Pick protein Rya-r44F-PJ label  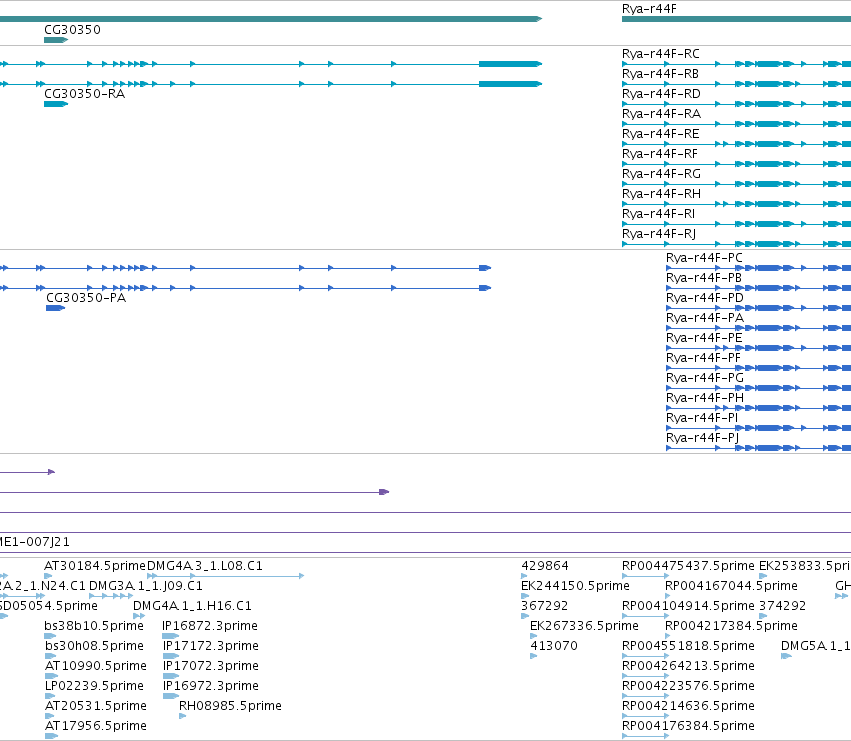pos(702,438)
